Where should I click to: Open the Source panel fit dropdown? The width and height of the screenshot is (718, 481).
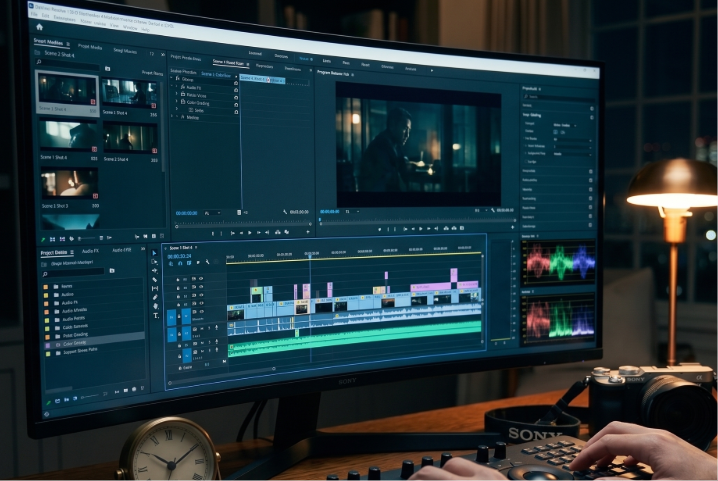pos(212,213)
